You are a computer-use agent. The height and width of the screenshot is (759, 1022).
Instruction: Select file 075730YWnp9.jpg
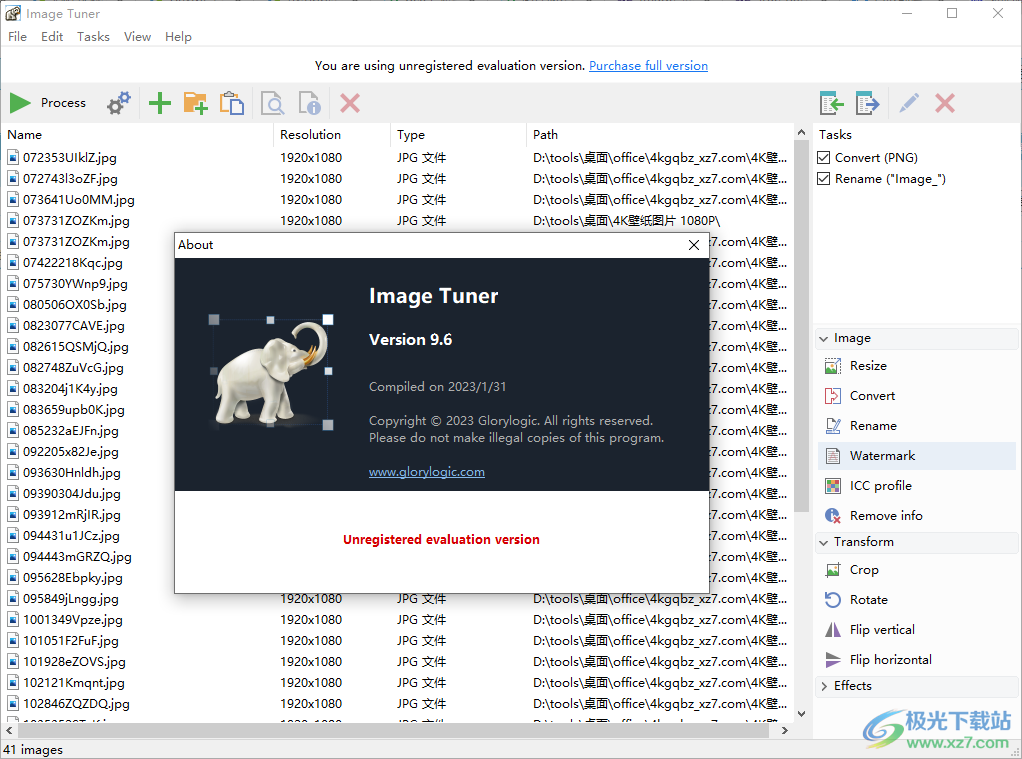click(x=76, y=284)
